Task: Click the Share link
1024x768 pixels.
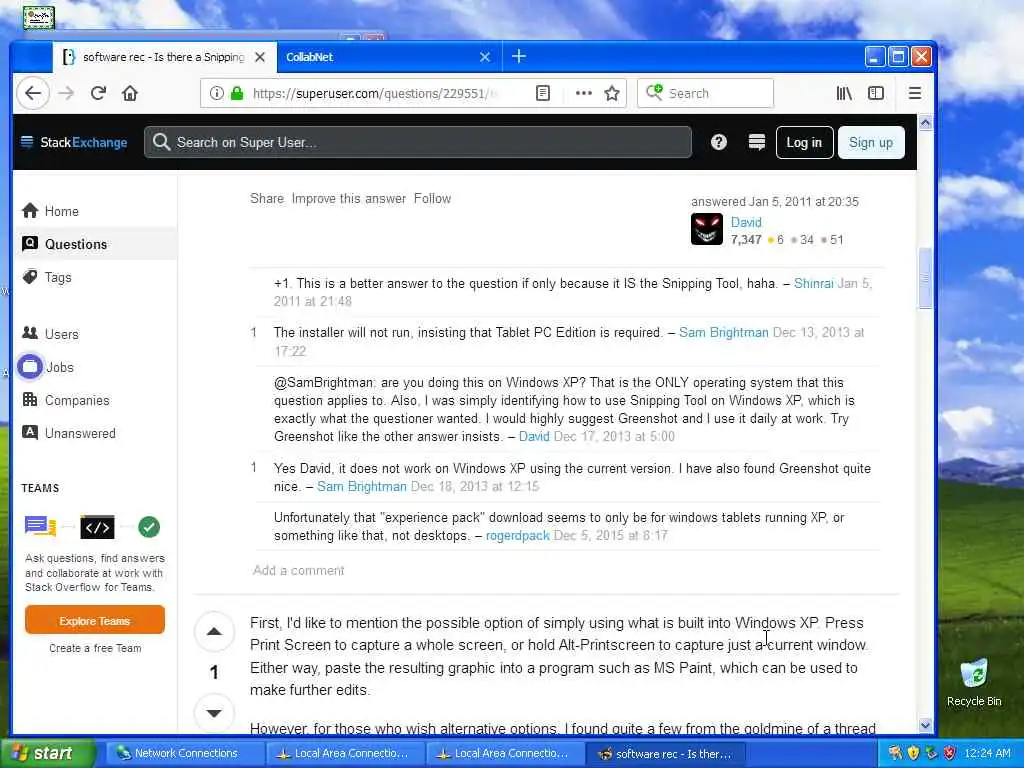Action: [267, 199]
